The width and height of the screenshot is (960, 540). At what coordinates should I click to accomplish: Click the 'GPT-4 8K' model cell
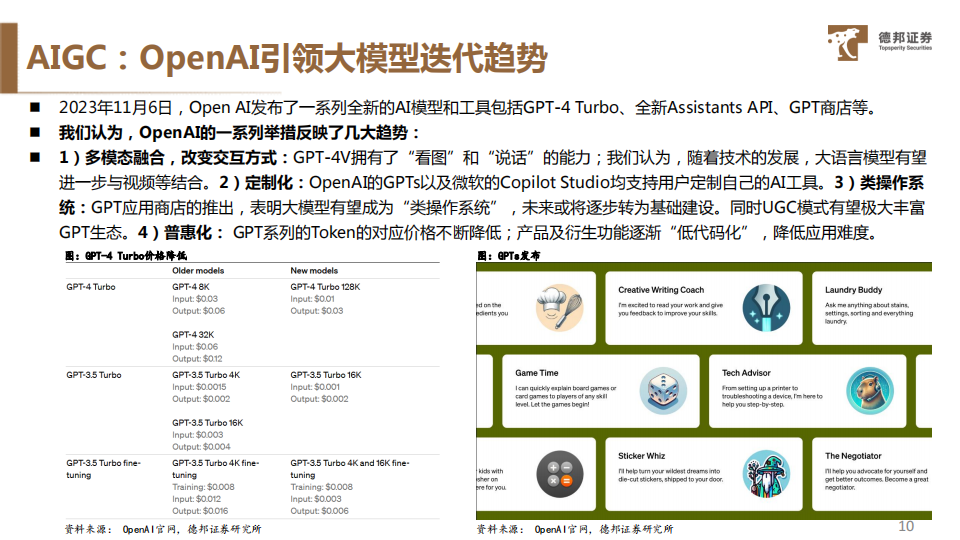point(190,287)
